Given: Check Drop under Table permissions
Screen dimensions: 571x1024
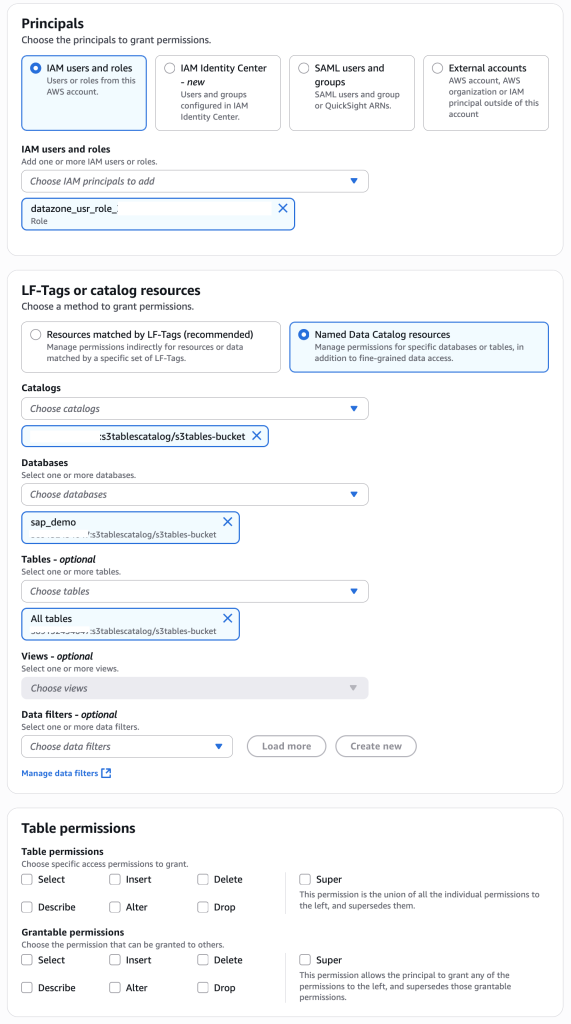Looking at the screenshot, I should pyautogui.click(x=203, y=907).
